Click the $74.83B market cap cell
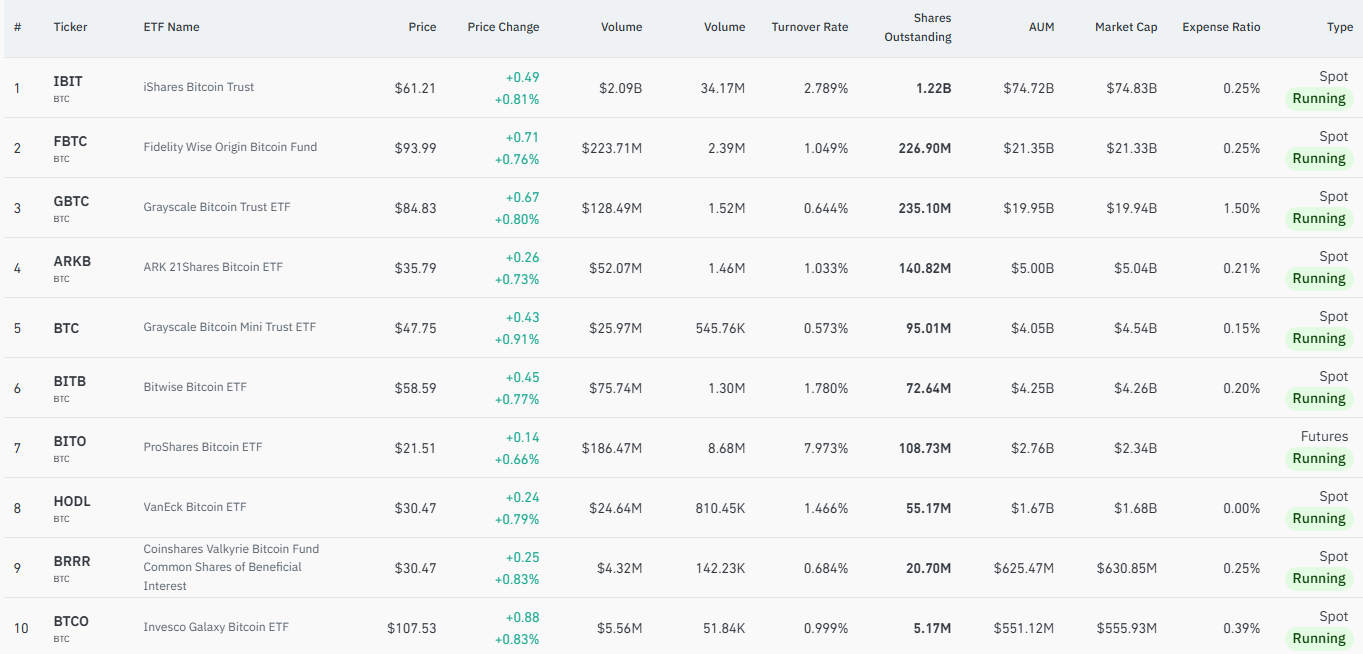Viewport: 1363px width, 654px height. point(1132,88)
